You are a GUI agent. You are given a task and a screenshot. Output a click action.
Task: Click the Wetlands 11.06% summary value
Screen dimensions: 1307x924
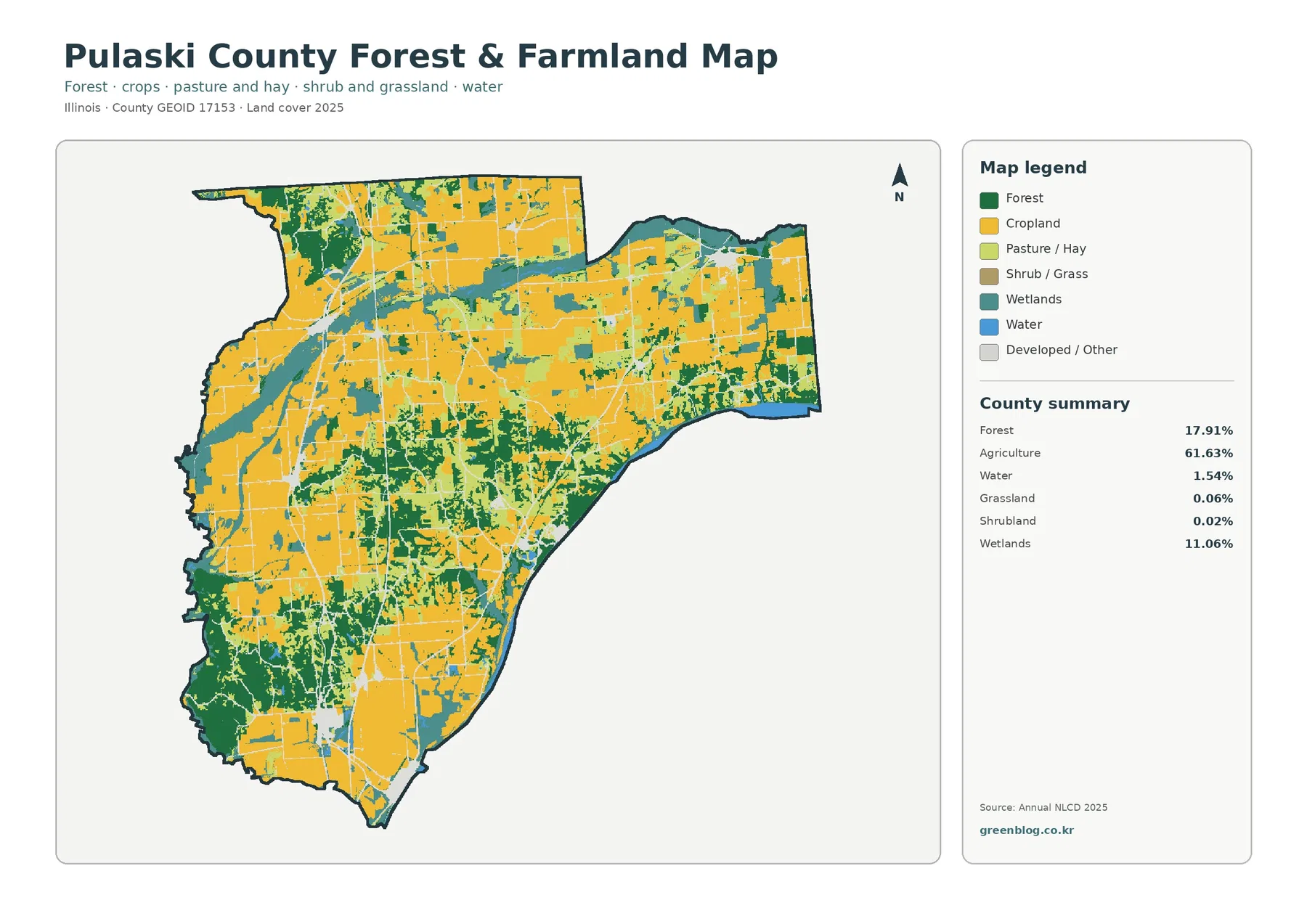pos(1208,544)
